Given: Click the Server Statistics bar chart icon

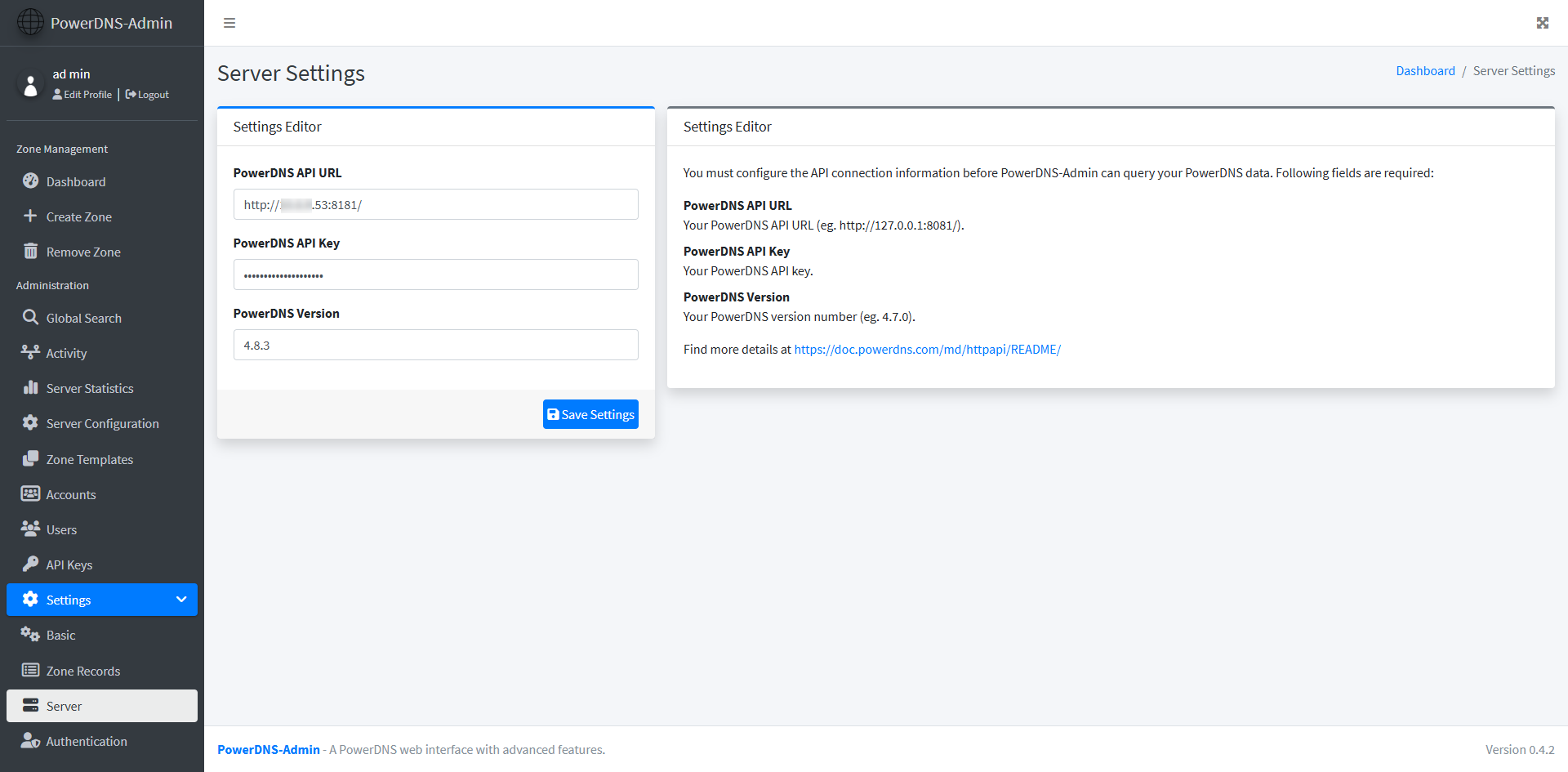Looking at the screenshot, I should pos(30,388).
